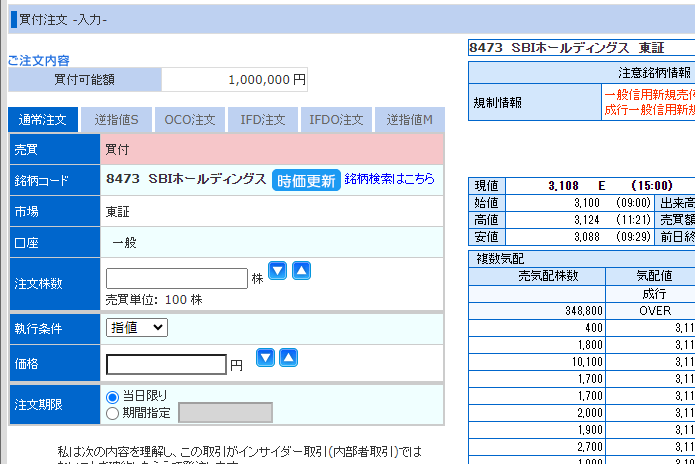Click the (15:00) timestamp in the 現値 row

point(652,186)
